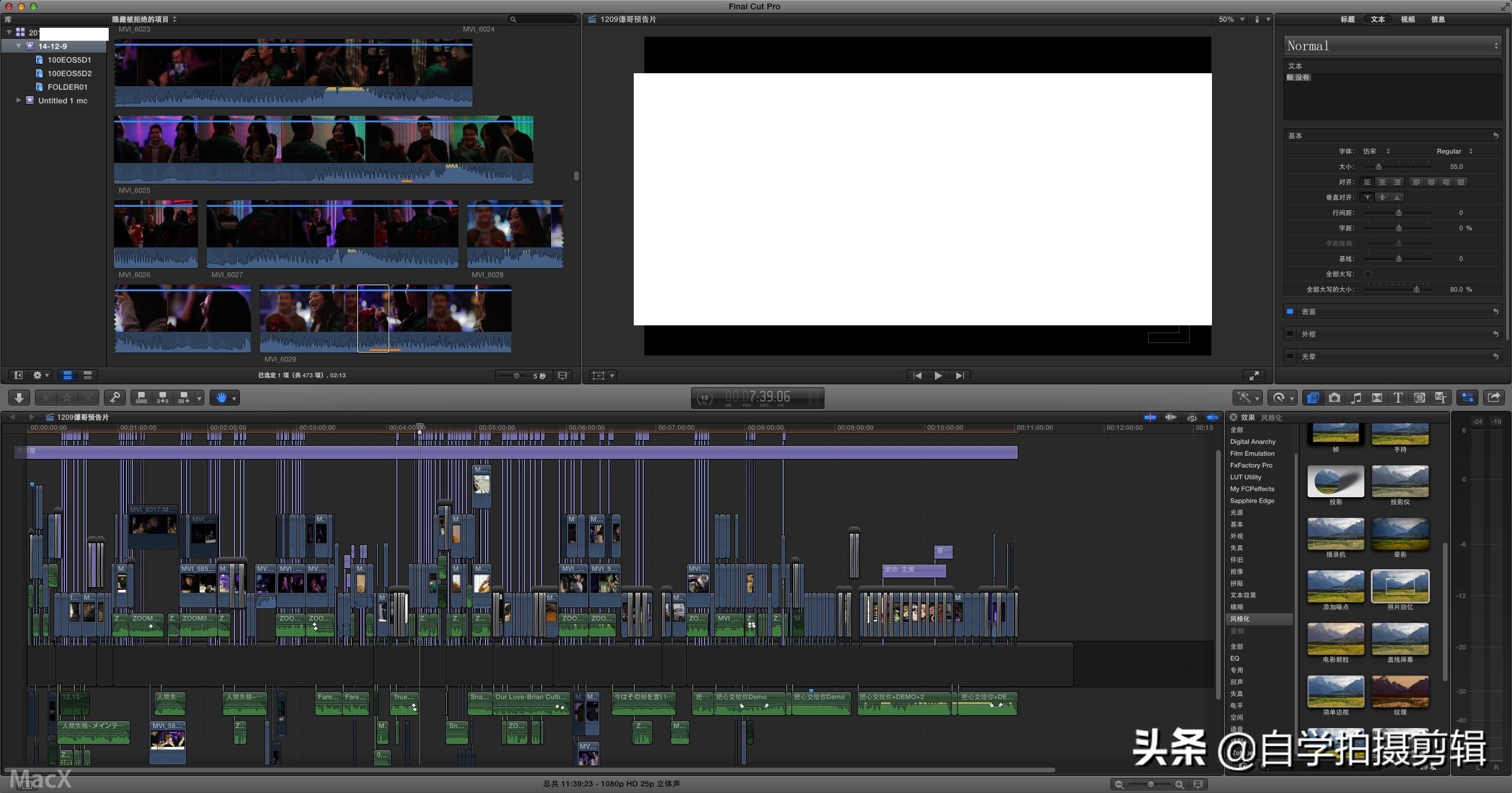This screenshot has width=1512, height=793.
Task: Adjust the 大小 font size slider
Action: (x=1379, y=167)
